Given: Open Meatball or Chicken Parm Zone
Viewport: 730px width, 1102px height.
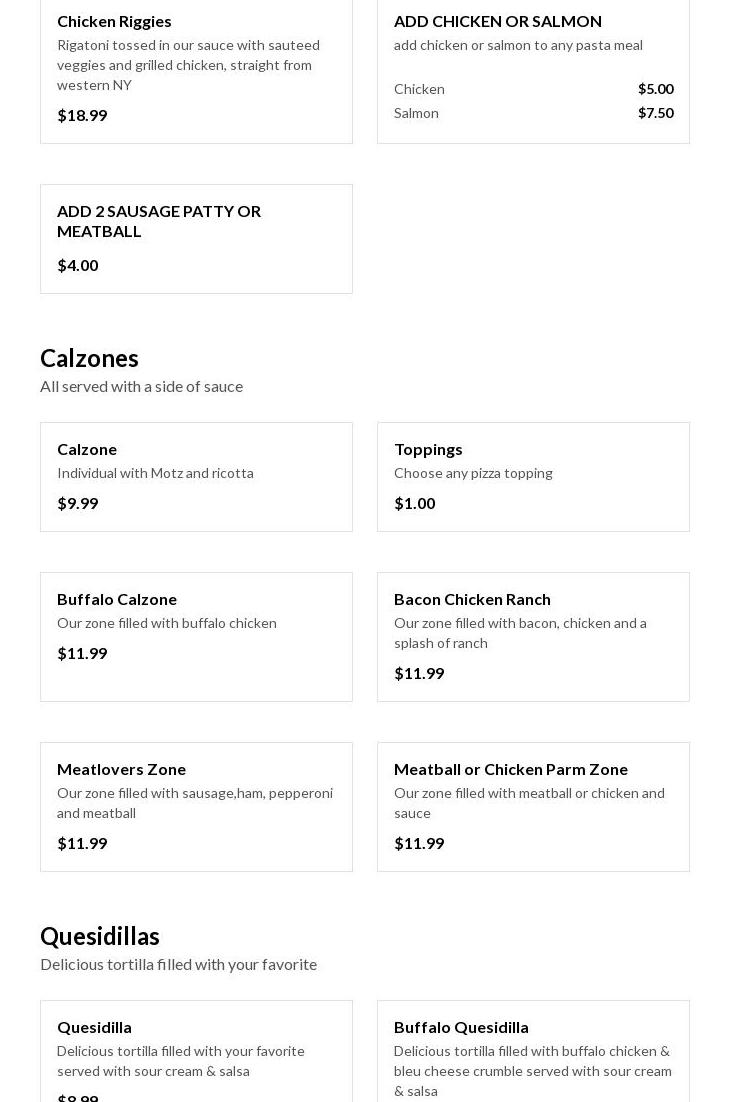Looking at the screenshot, I should click(x=533, y=807).
